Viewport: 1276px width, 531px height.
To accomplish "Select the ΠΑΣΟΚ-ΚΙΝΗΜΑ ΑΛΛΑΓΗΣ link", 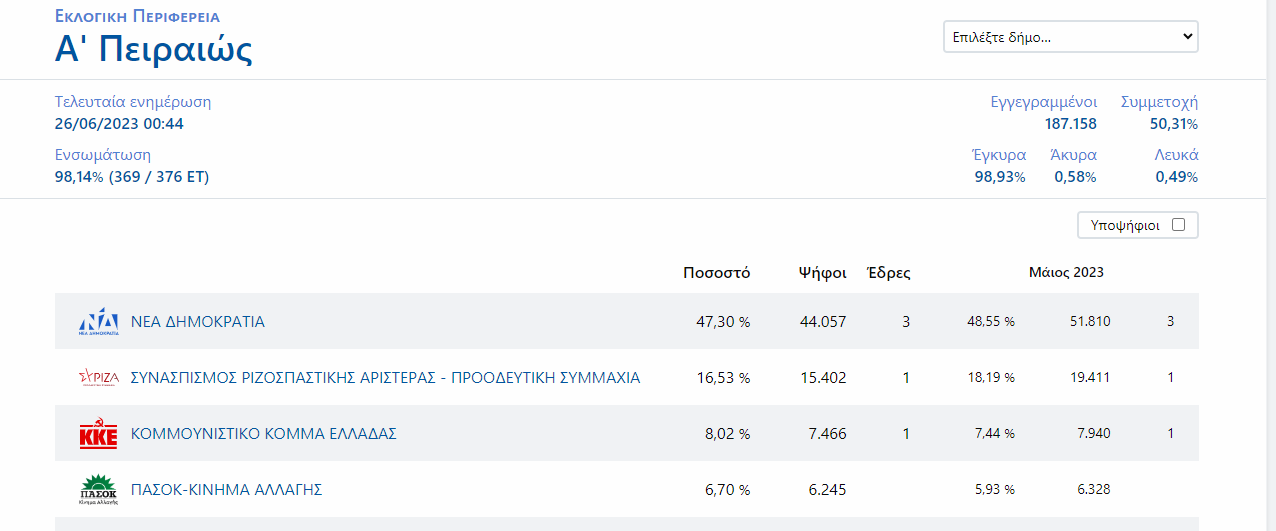I will point(226,490).
